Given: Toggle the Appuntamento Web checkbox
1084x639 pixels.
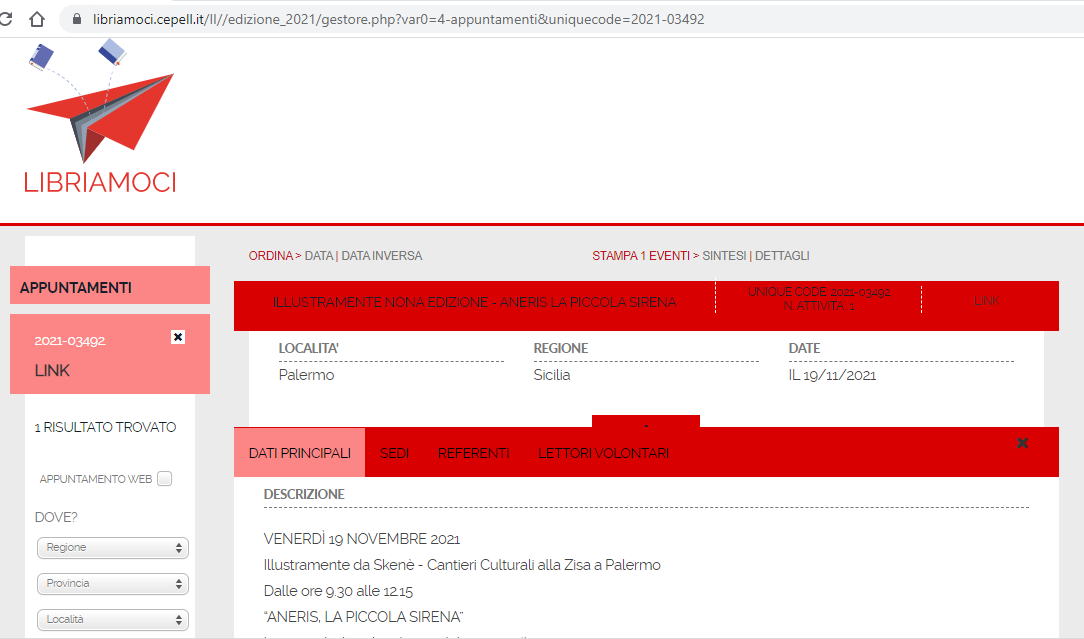Looking at the screenshot, I should click(x=165, y=479).
